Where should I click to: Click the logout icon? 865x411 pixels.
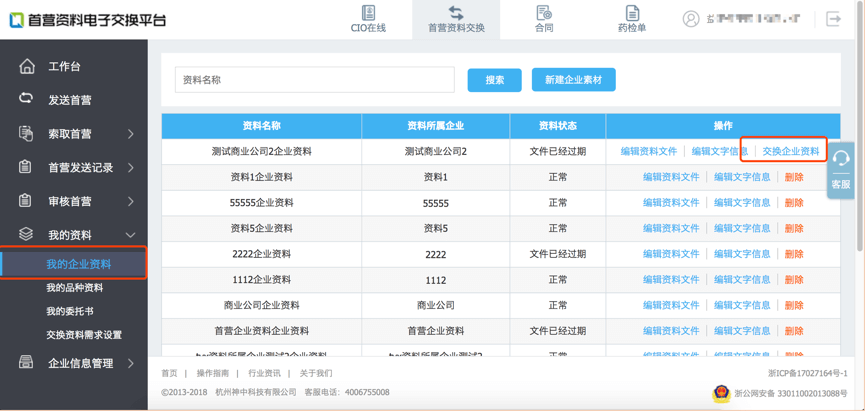(833, 19)
